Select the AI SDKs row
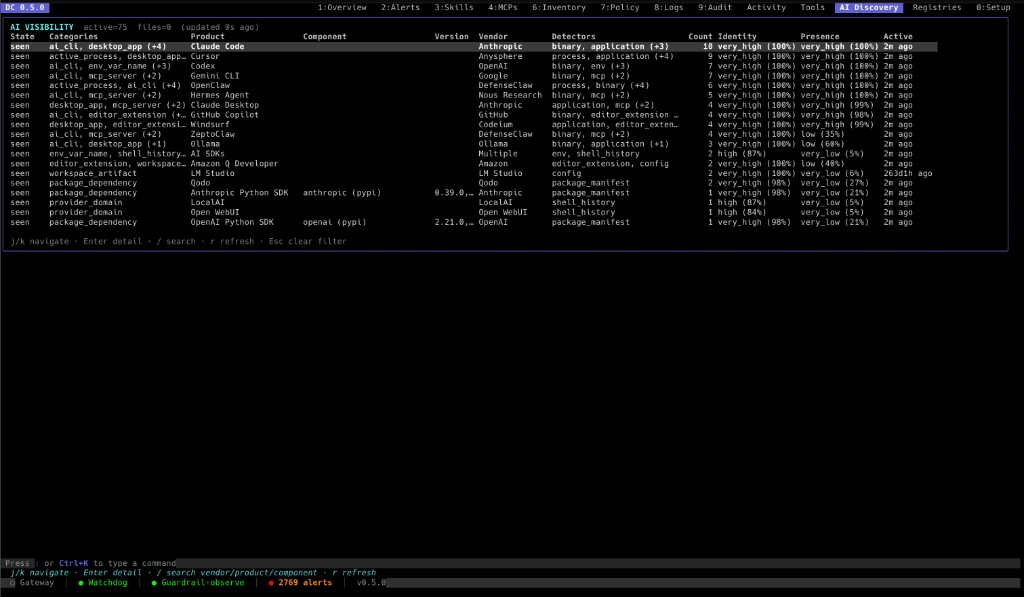Viewport: 1024px width, 597px height. pos(473,154)
